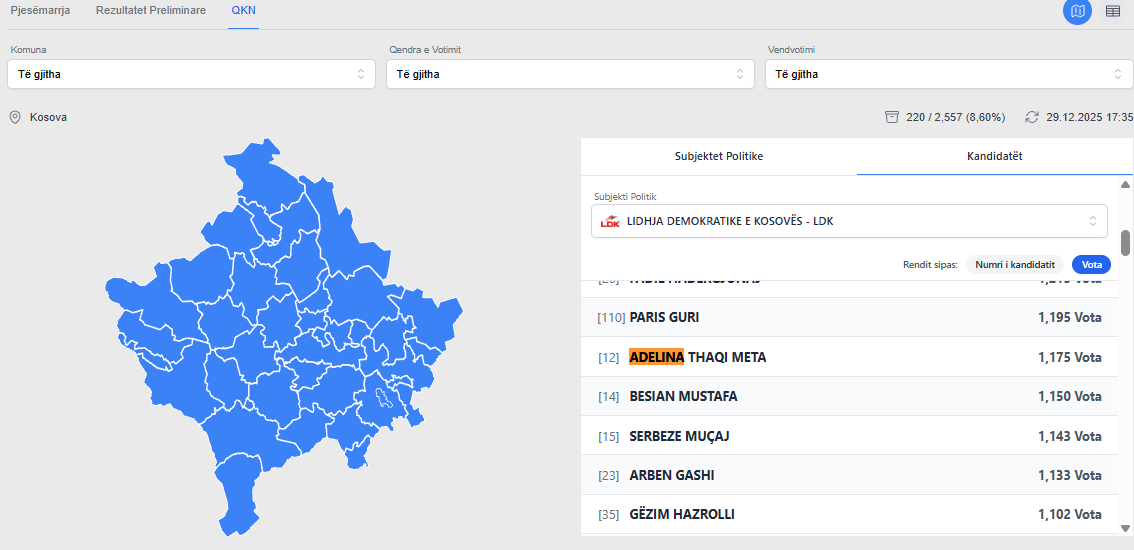This screenshot has height=550, width=1134.
Task: Click the Kosova location pin icon
Action: 15,117
